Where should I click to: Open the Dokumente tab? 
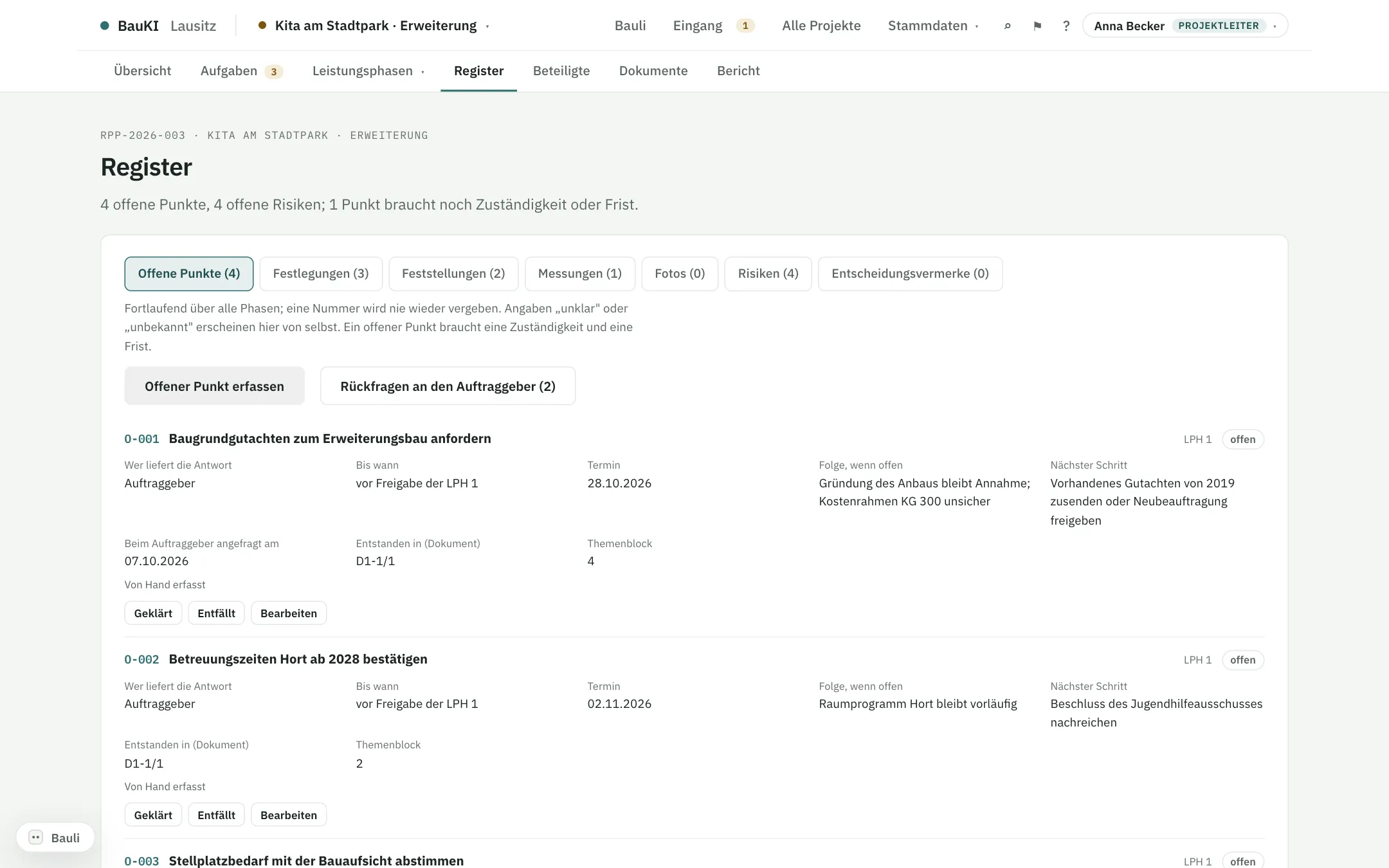click(x=653, y=71)
